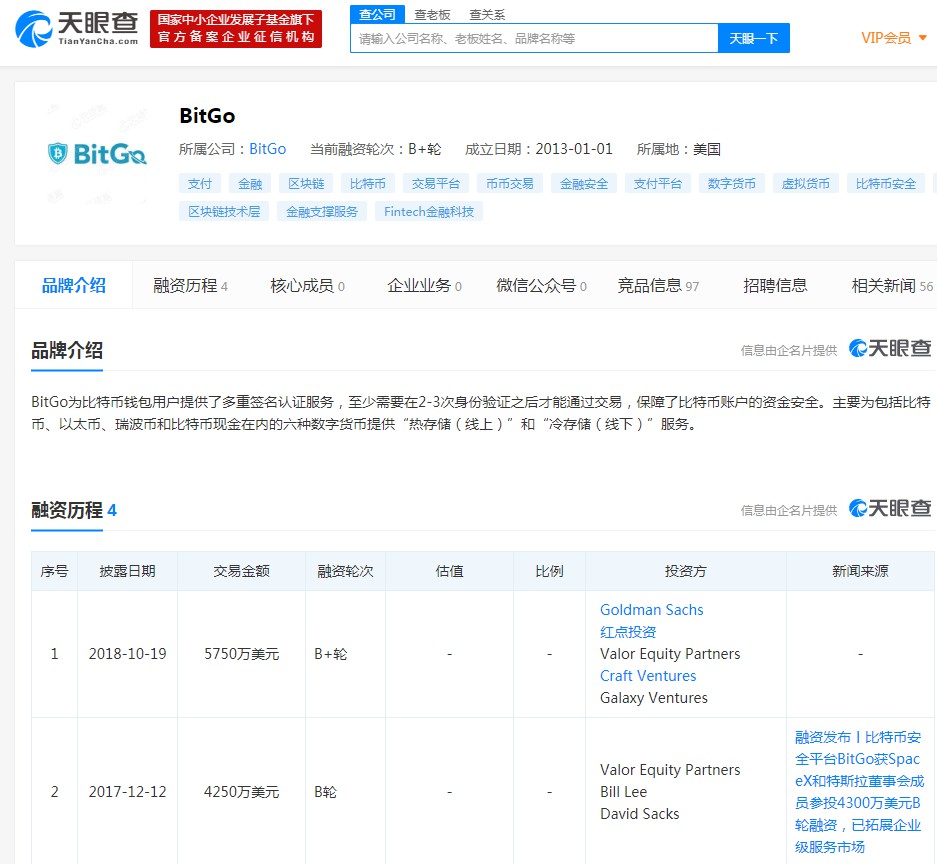Switch to the 微信公众号 tab

(541, 286)
